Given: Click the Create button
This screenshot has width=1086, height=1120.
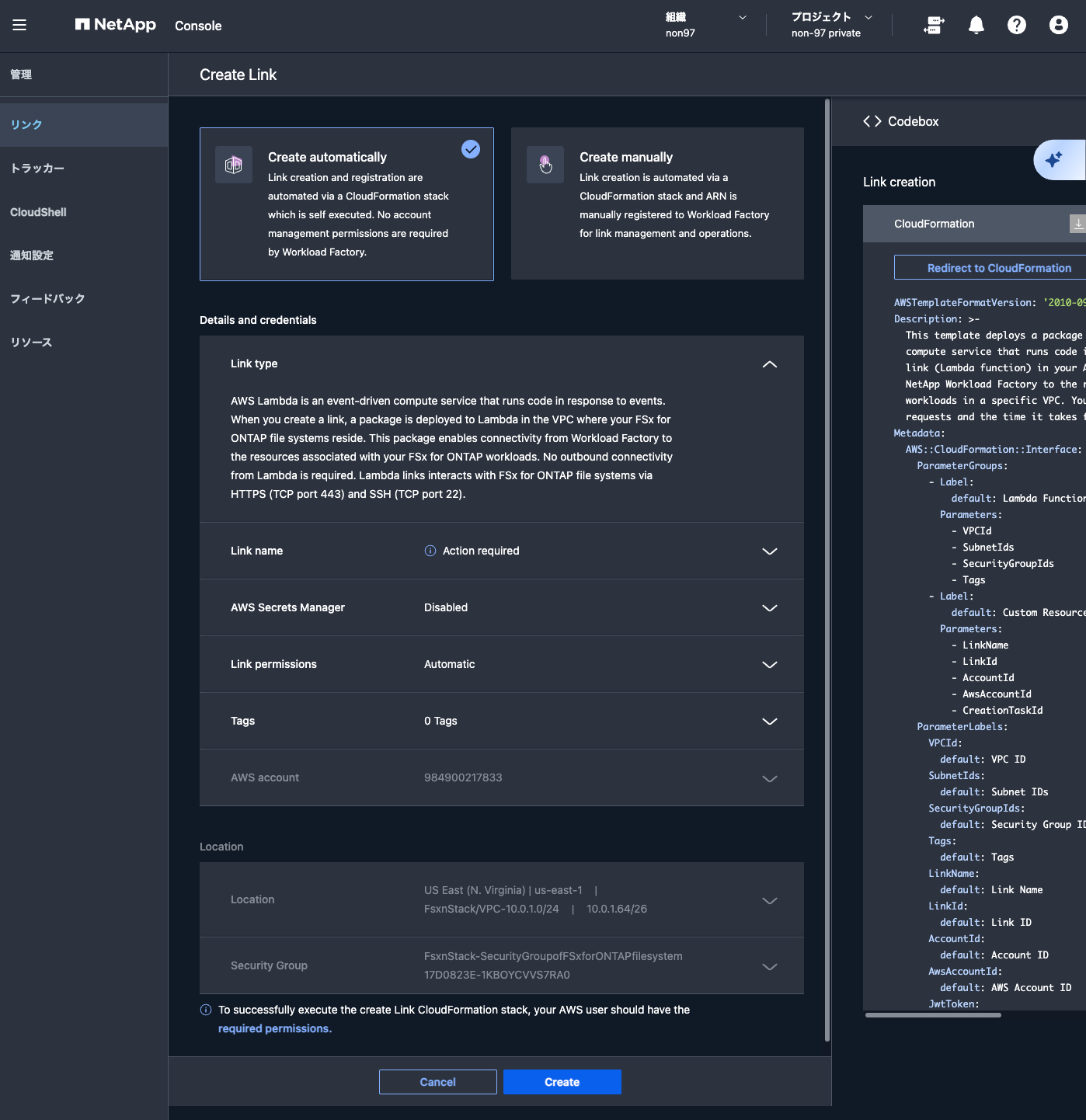Looking at the screenshot, I should [x=562, y=1082].
